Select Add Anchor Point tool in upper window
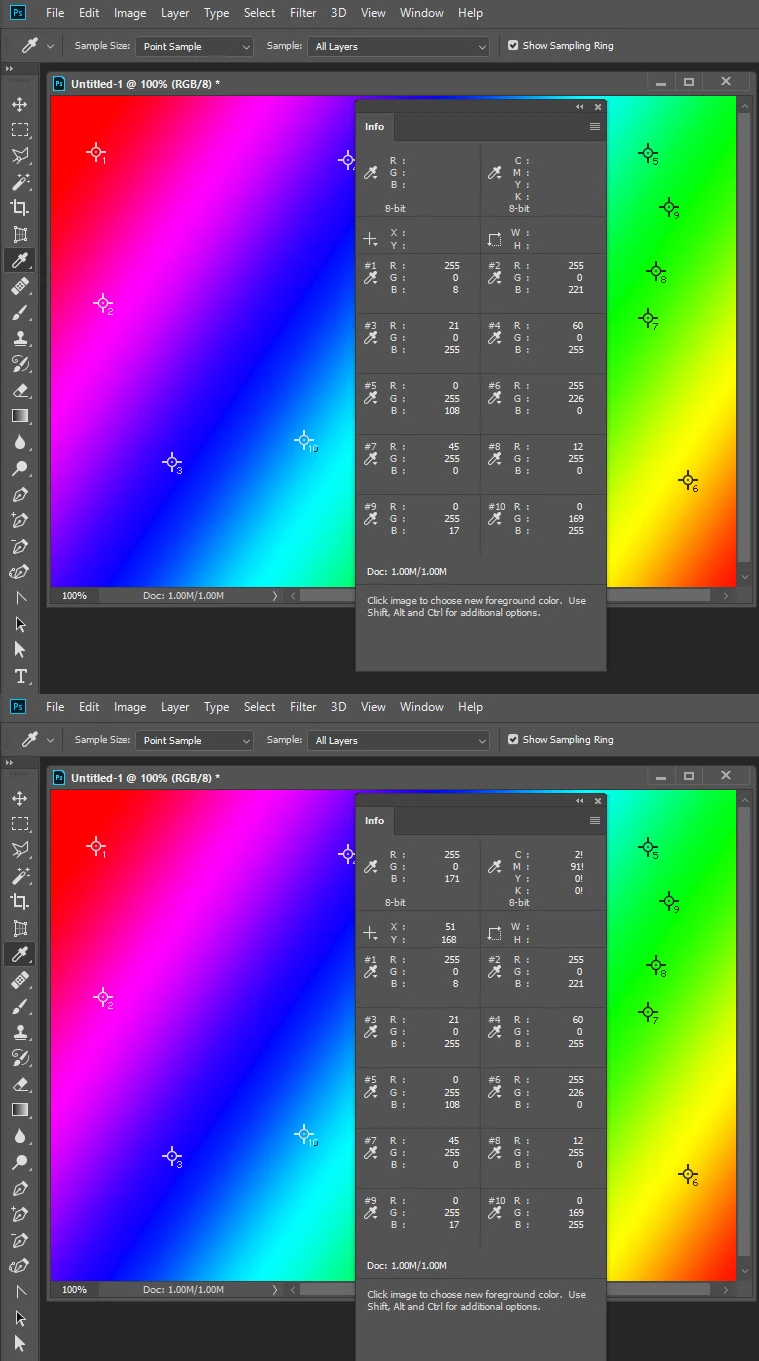Screen dimensions: 759x1361 pyautogui.click(x=19, y=520)
